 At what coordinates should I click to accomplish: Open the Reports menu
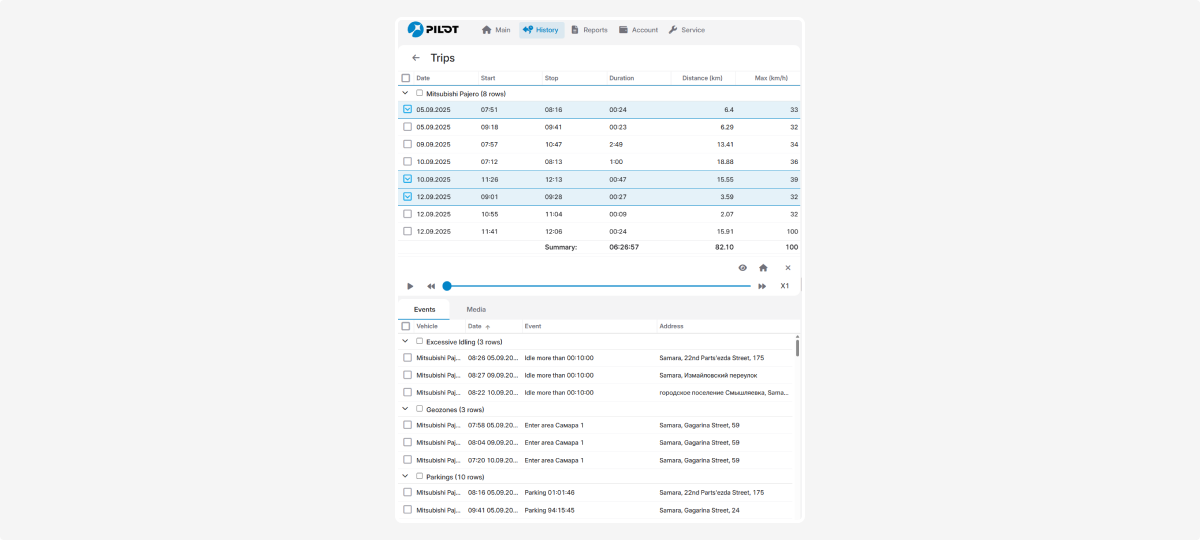[589, 30]
